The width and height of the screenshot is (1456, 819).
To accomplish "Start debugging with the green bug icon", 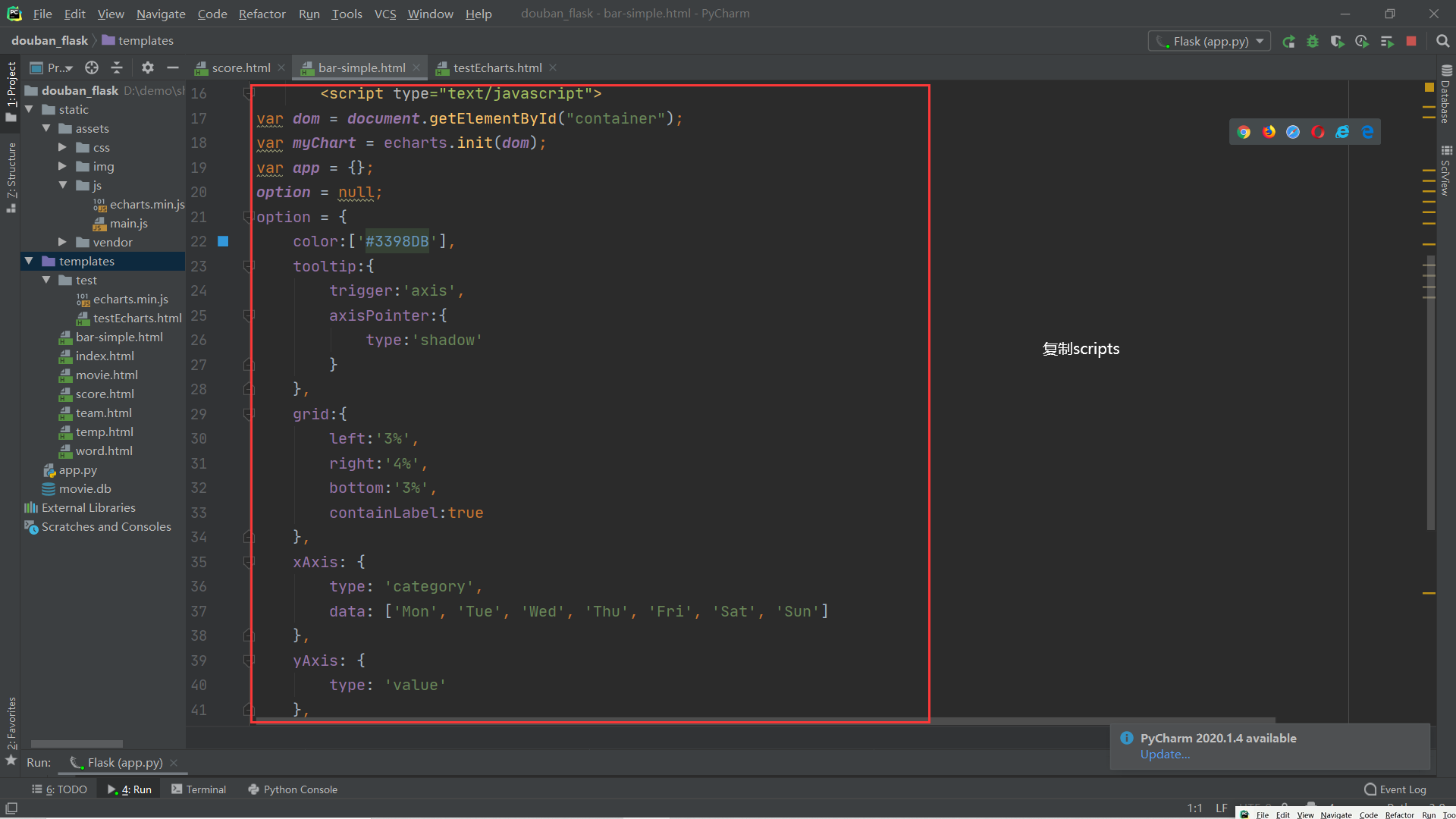I will pyautogui.click(x=1313, y=42).
